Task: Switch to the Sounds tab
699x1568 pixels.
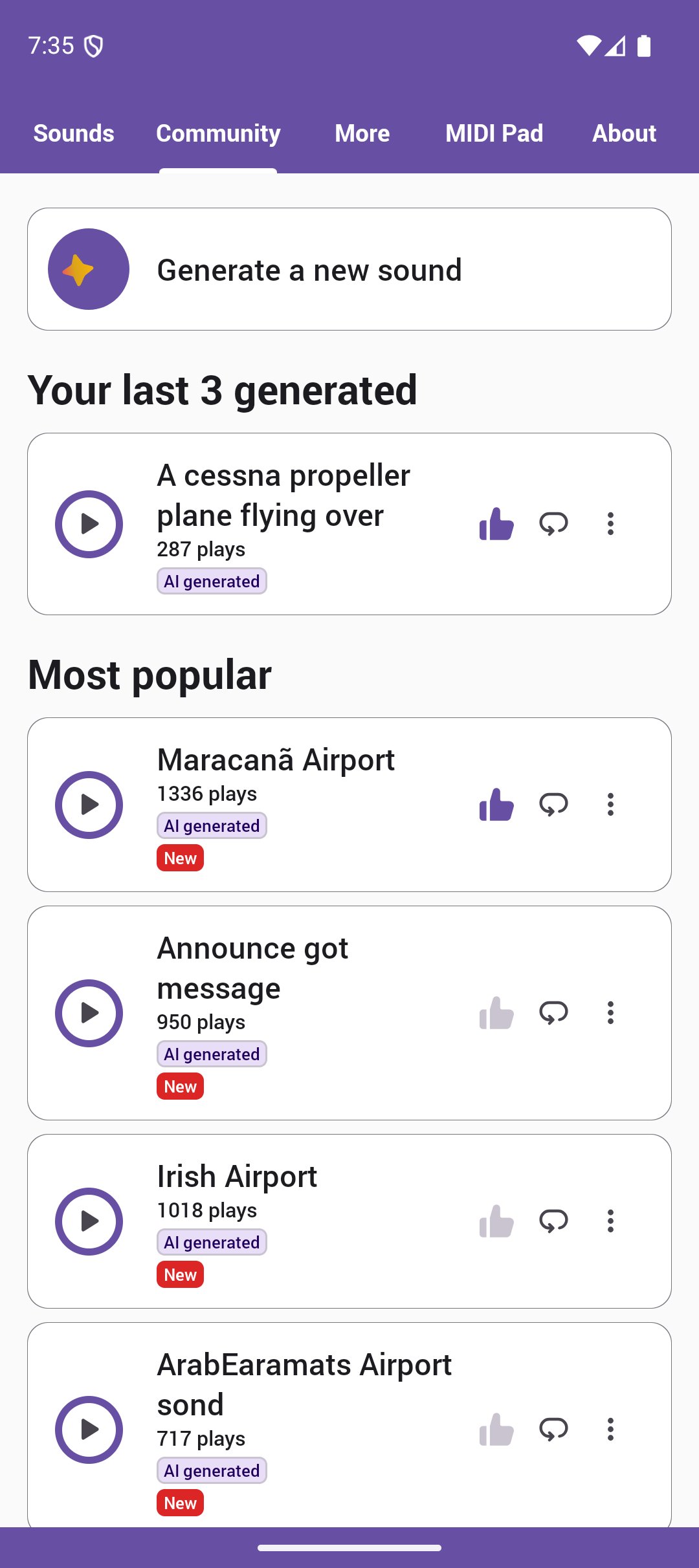Action: point(74,133)
